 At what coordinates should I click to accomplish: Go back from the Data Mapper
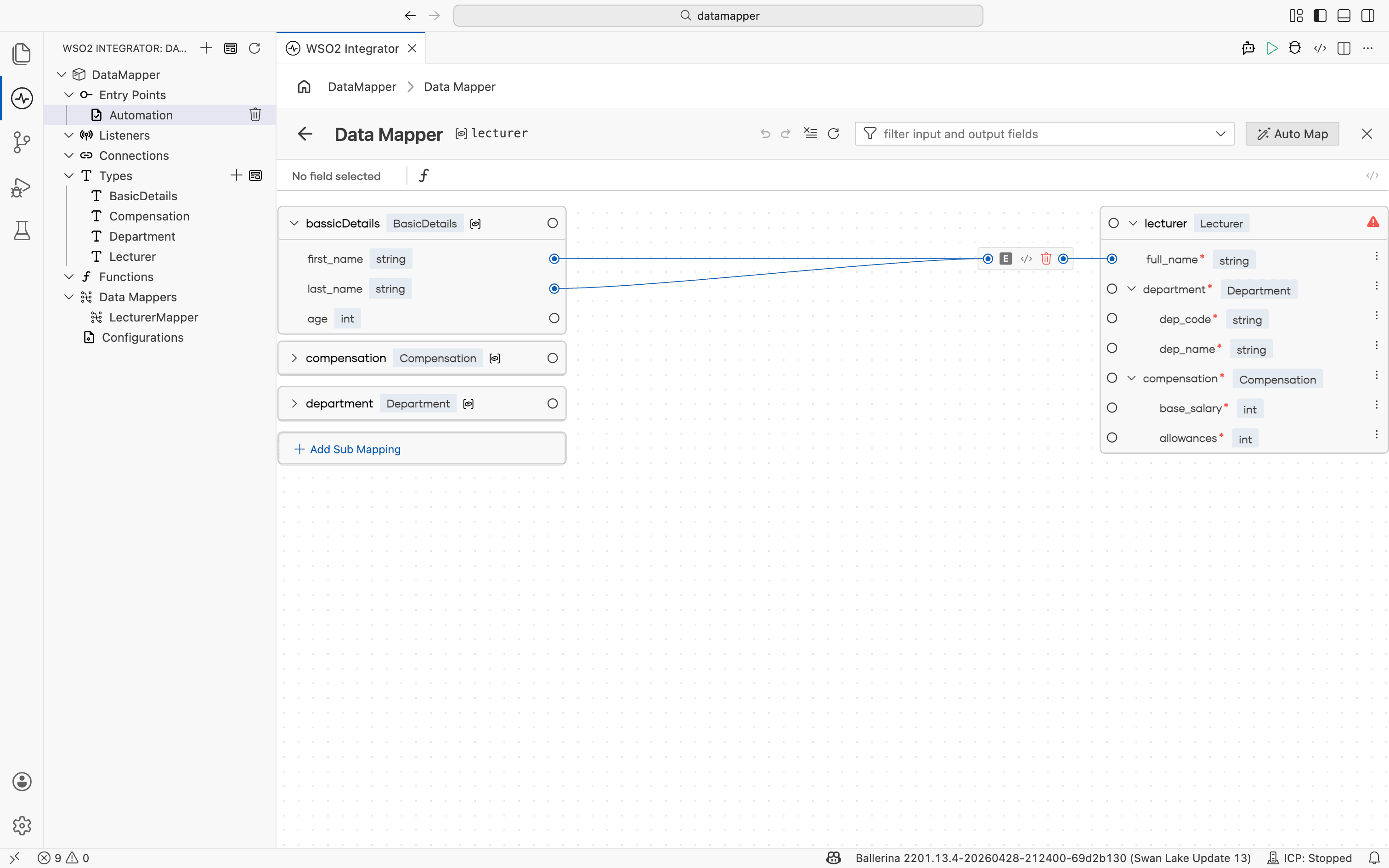[305, 134]
